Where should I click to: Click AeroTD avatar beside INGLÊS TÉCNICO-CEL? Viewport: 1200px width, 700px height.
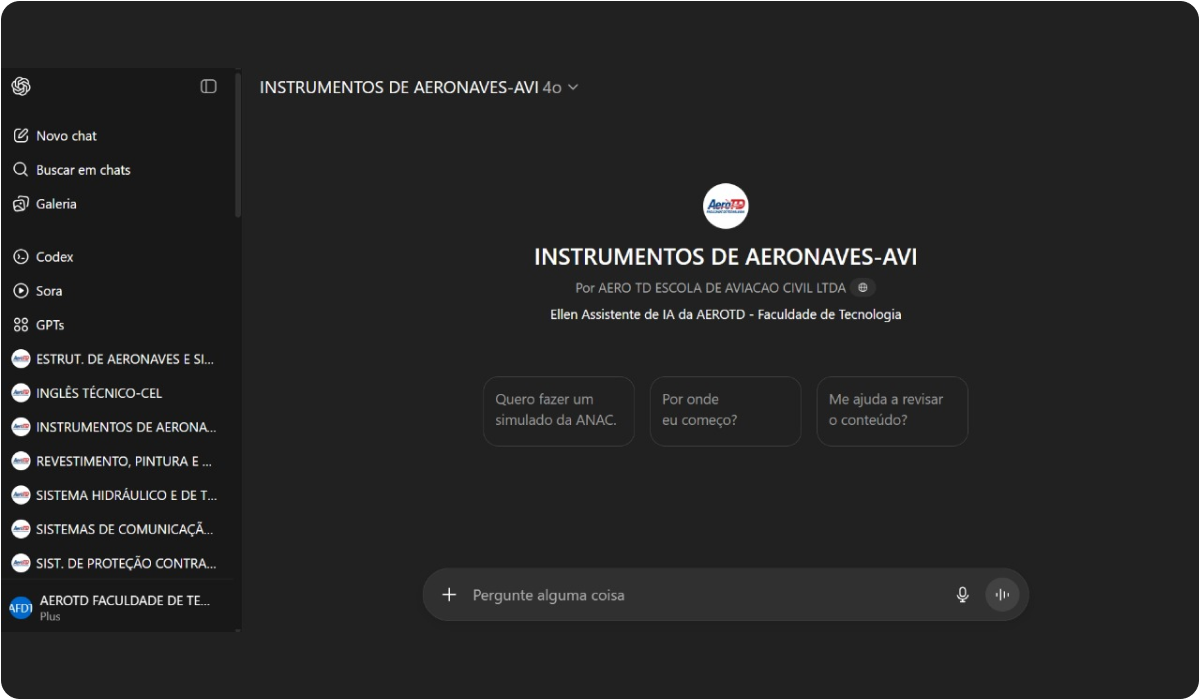(21, 393)
